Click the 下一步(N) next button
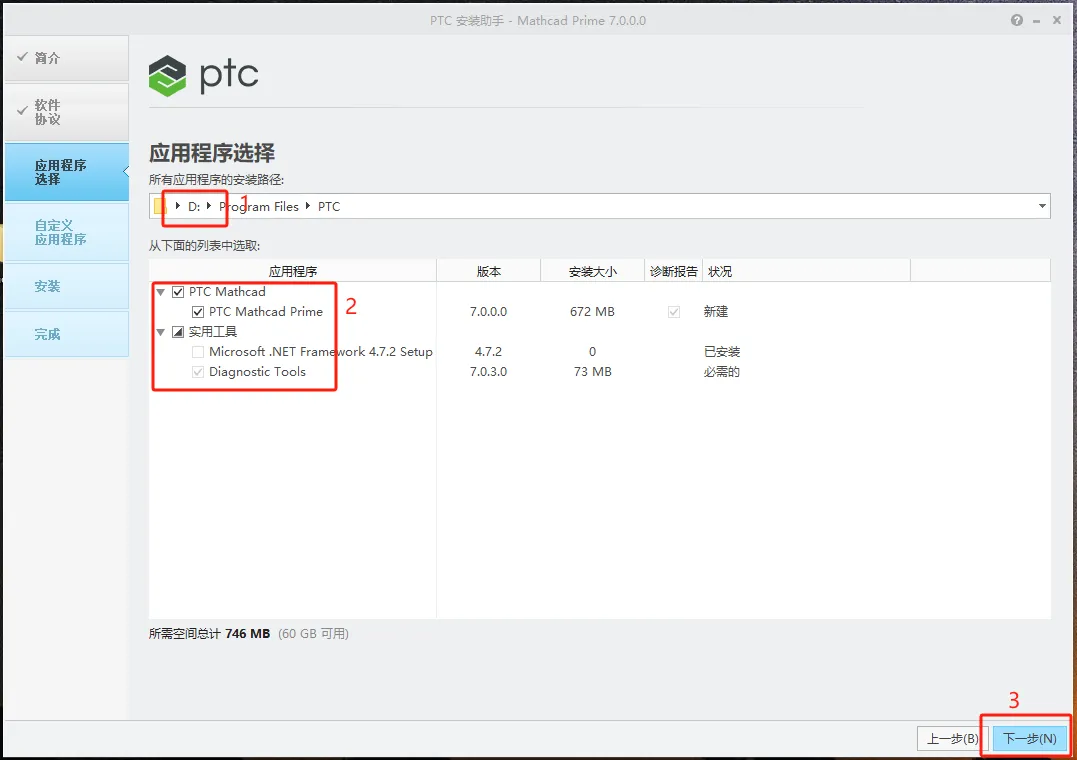The image size is (1077, 760). (x=1030, y=739)
